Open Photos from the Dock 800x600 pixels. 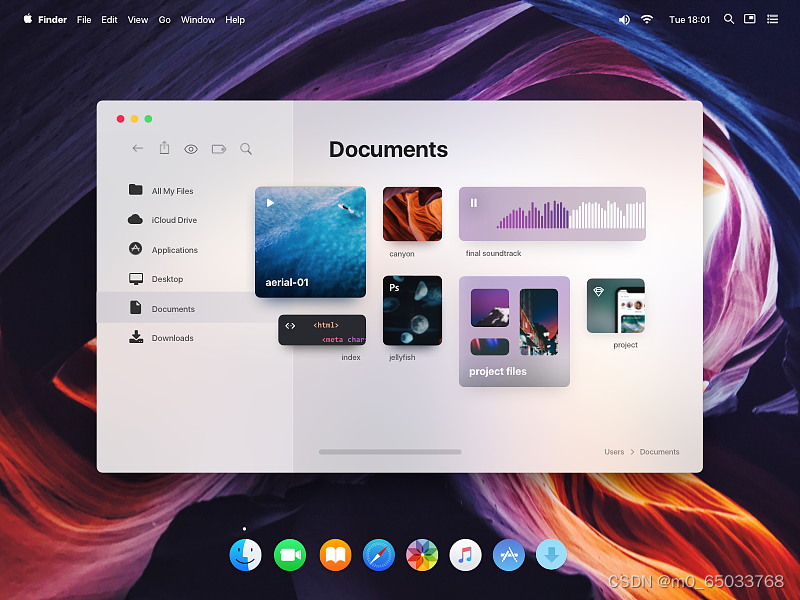click(x=422, y=555)
